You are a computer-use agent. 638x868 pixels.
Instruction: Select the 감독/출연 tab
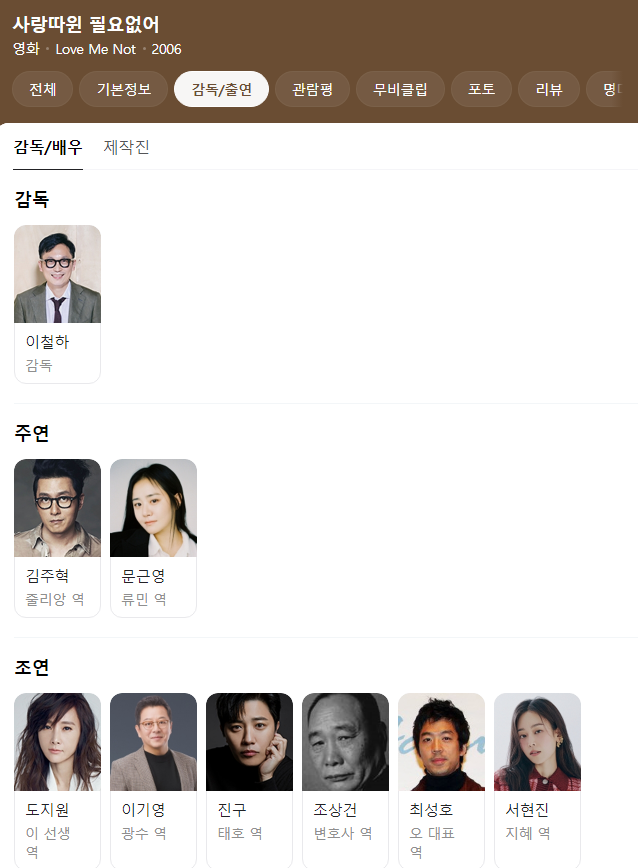pyautogui.click(x=221, y=89)
